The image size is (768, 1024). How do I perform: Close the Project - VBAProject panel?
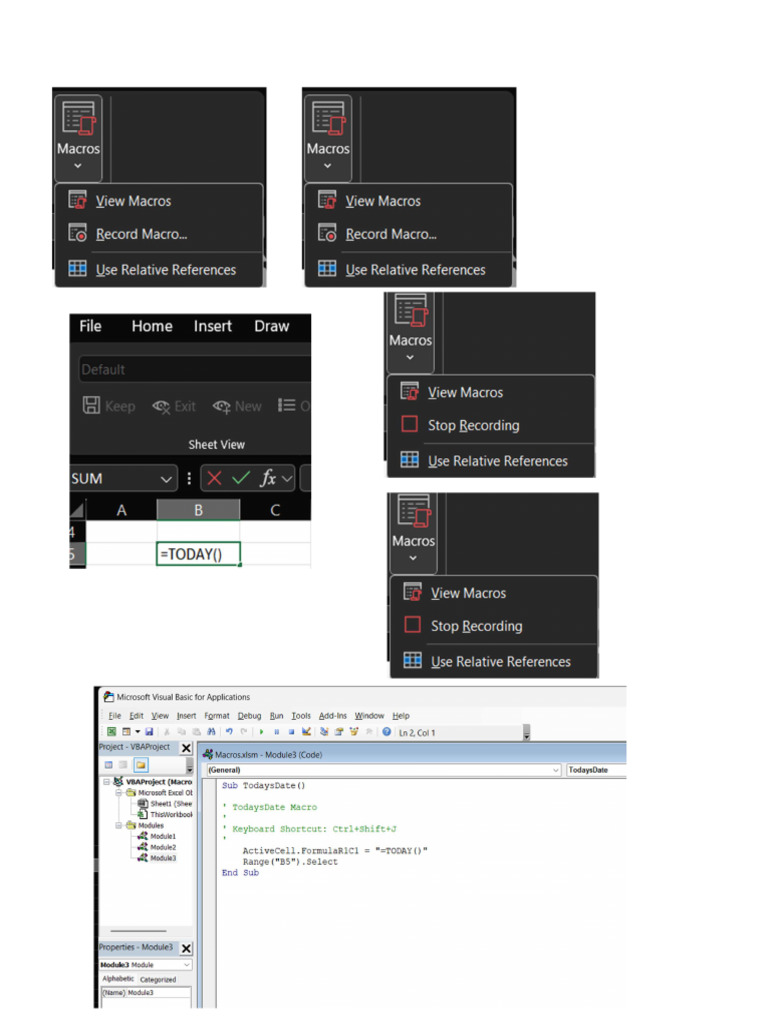(186, 748)
